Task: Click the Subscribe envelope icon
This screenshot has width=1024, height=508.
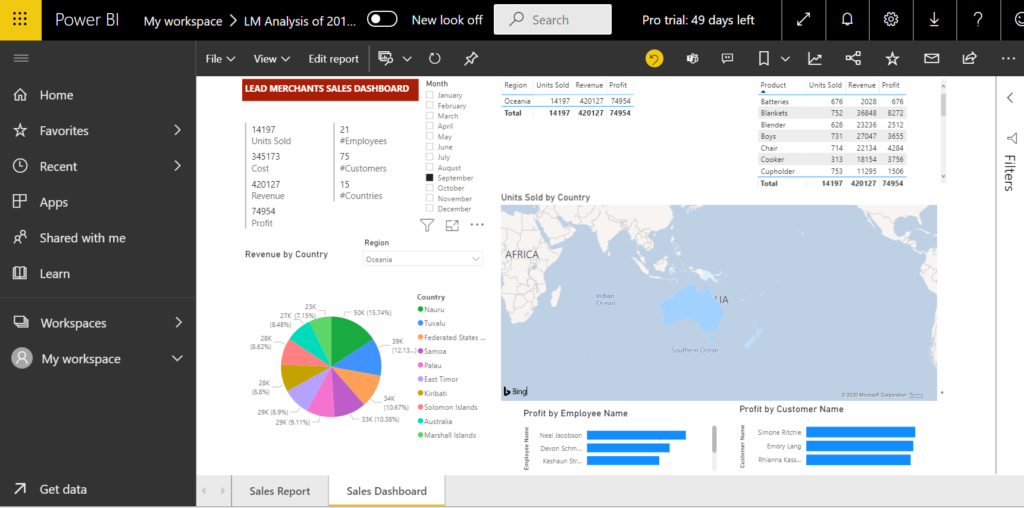Action: coord(931,59)
